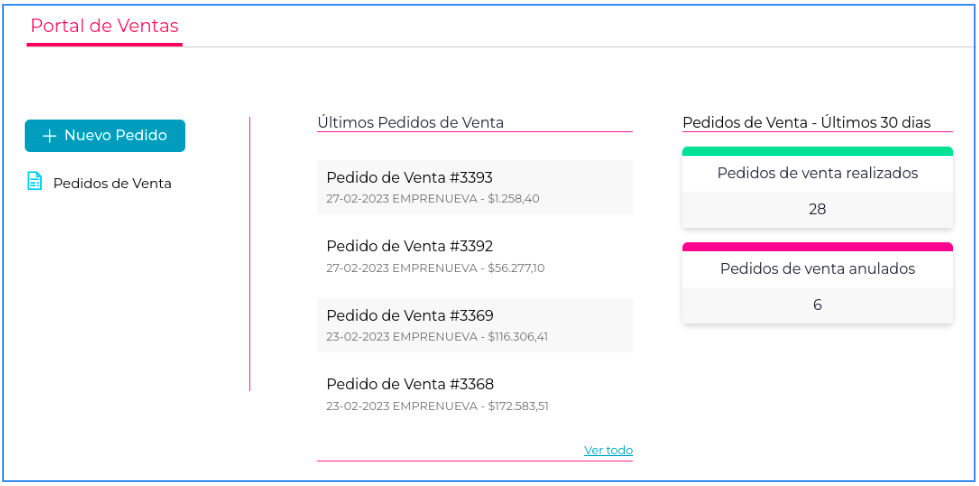Screen dimensions: 979x486
Task: Click the Pedidos de Venta - Últimos 30 dias heading
Action: tap(806, 123)
